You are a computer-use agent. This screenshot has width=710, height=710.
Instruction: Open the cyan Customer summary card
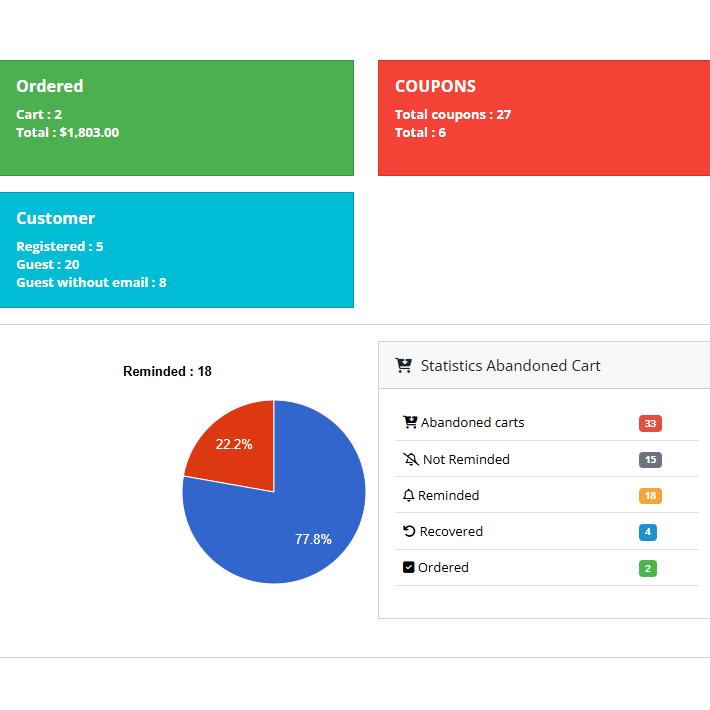pos(176,250)
